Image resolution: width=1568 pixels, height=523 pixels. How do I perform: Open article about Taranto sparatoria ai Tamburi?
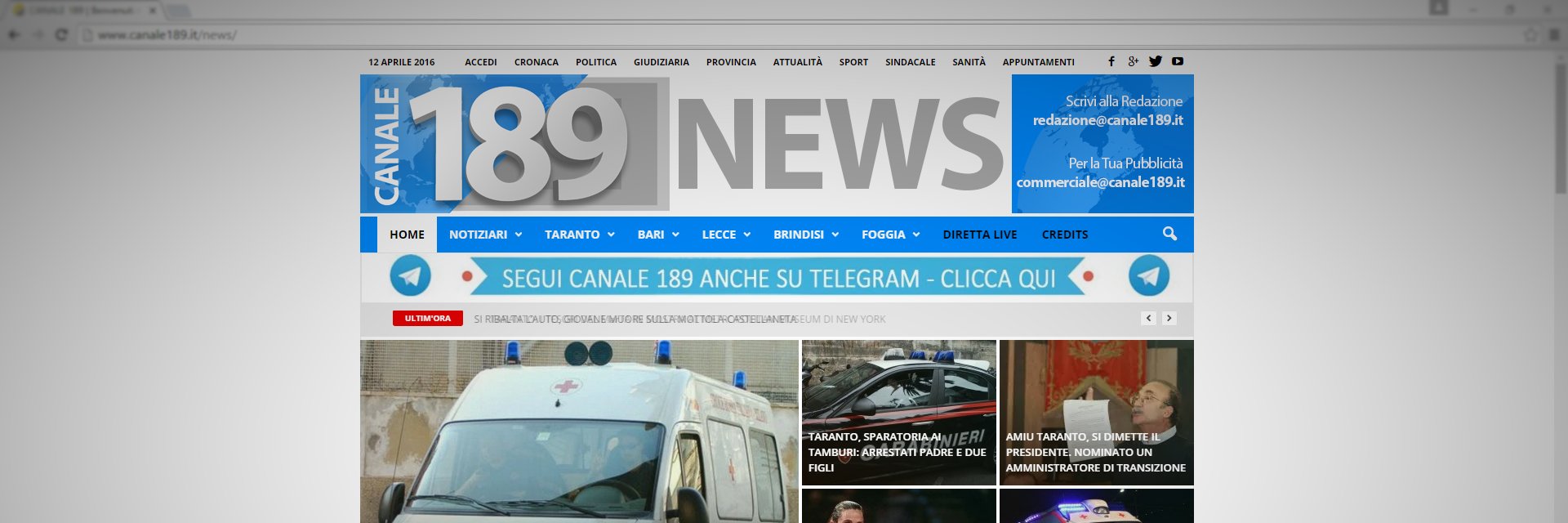click(898, 413)
